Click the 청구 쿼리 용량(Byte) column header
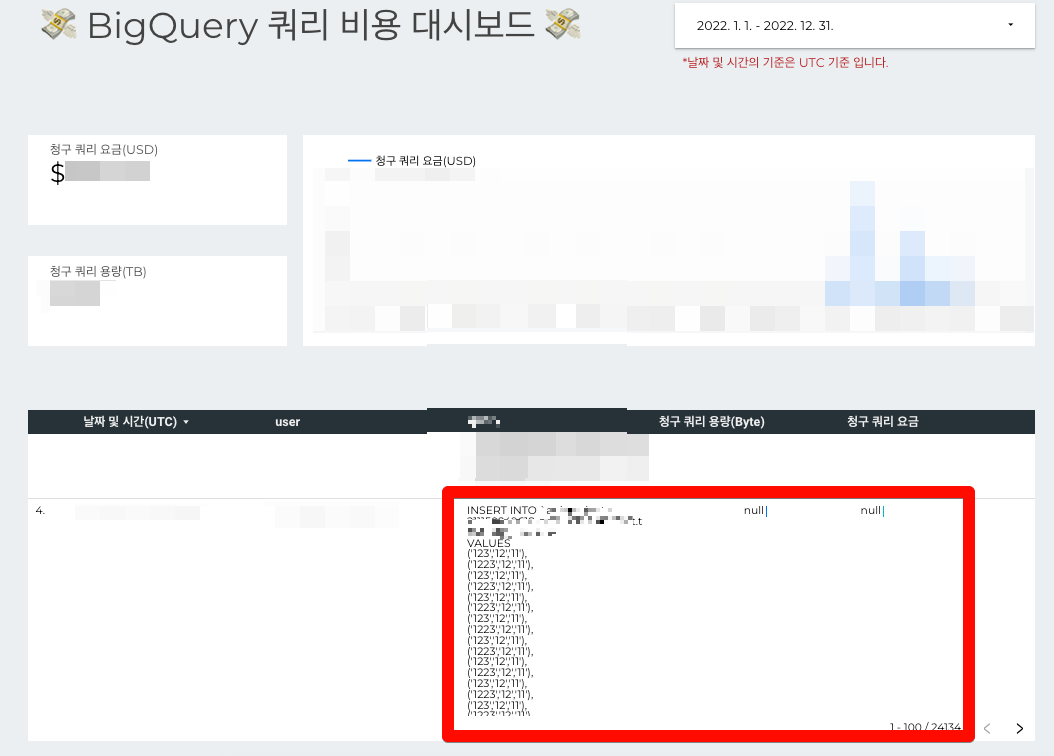The height and width of the screenshot is (756, 1054). point(712,421)
